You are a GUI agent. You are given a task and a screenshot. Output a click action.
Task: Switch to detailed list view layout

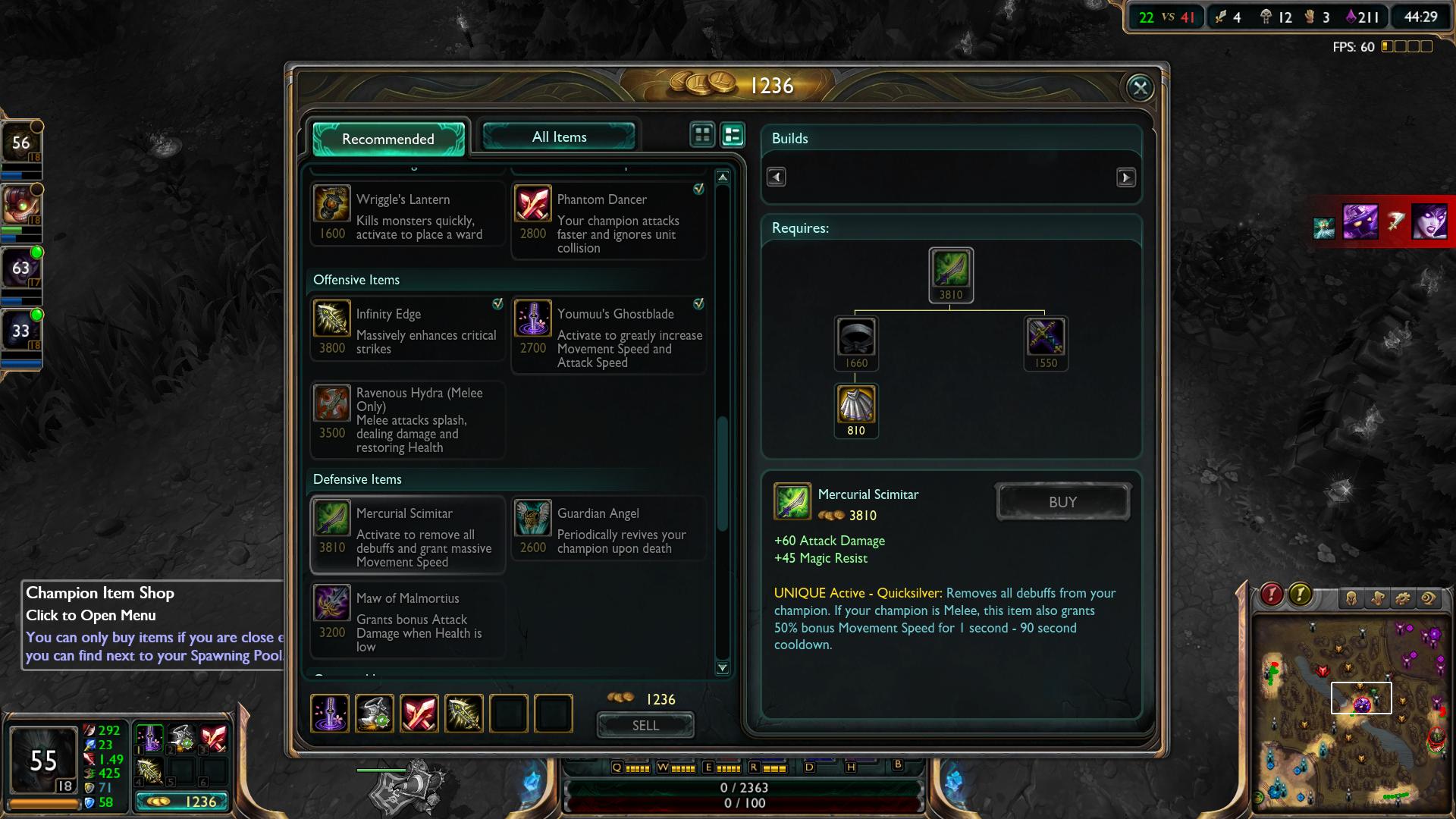click(x=733, y=135)
